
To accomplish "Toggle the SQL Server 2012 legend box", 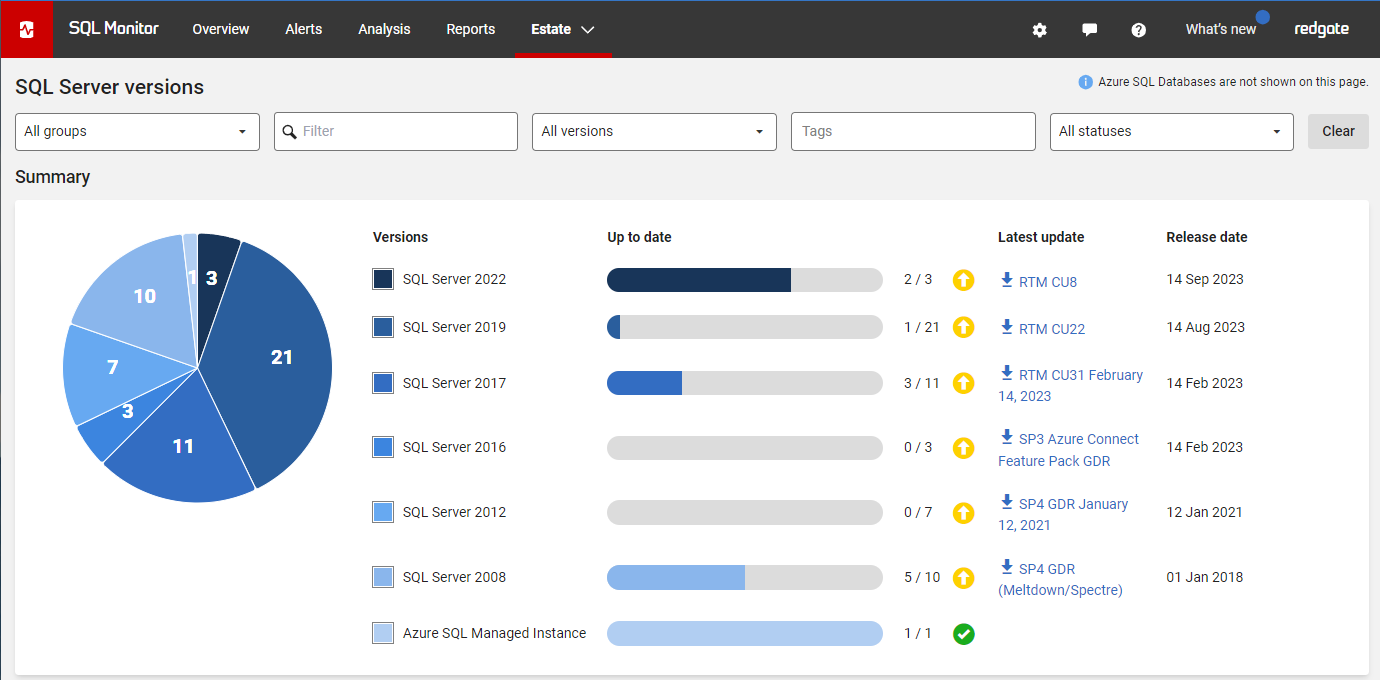I will (x=383, y=512).
